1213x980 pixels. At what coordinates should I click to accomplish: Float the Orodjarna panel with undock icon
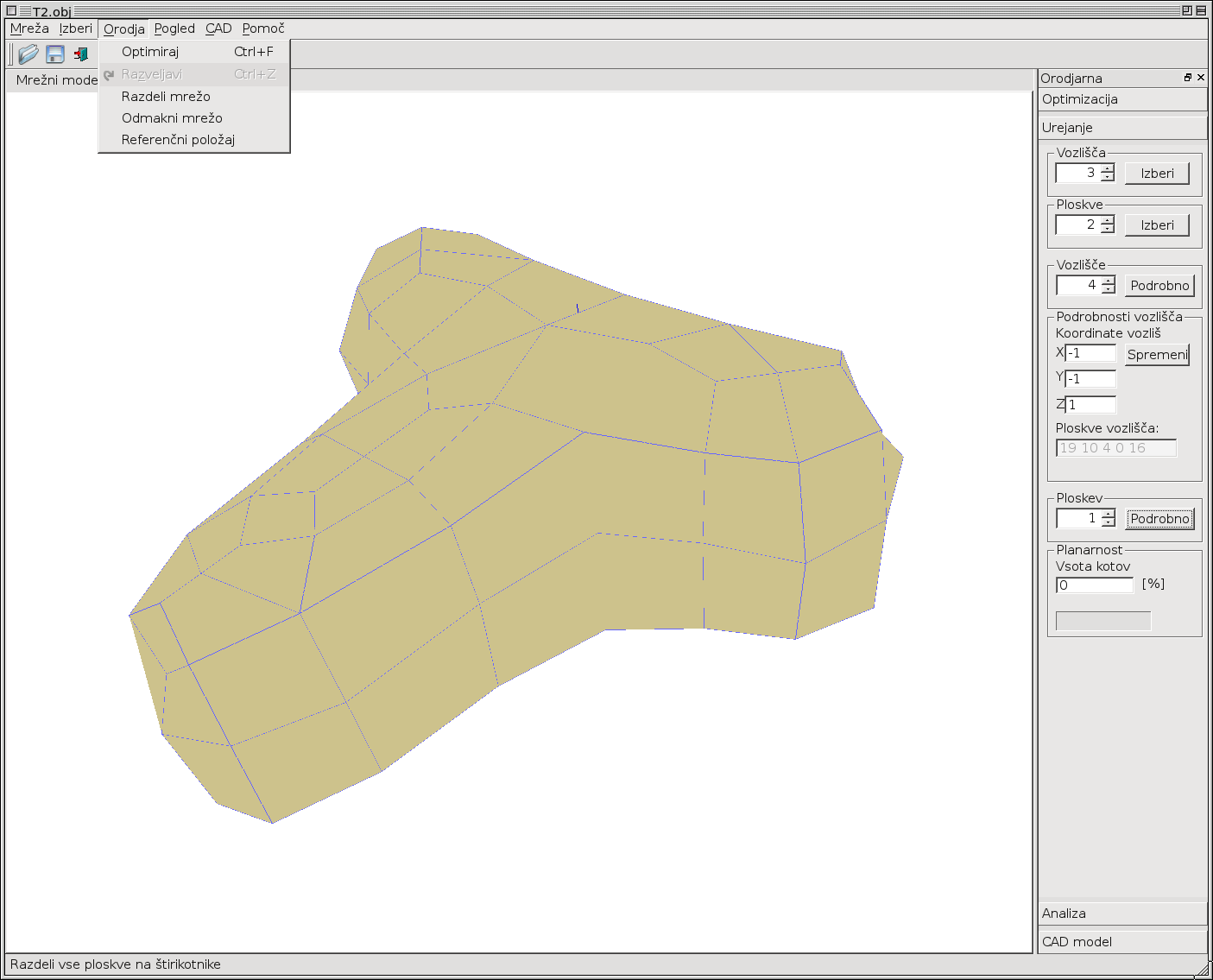(1188, 78)
